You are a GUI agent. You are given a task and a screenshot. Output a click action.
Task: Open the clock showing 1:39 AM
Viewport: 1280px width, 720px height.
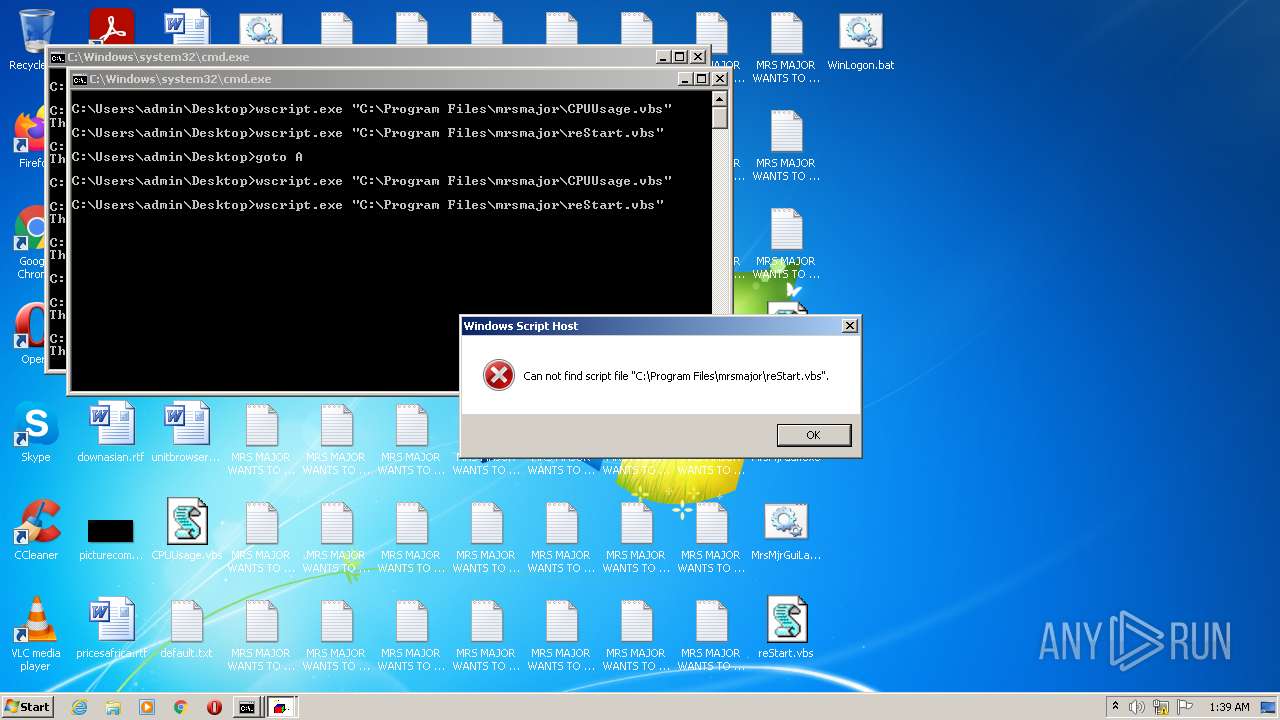tap(1229, 707)
